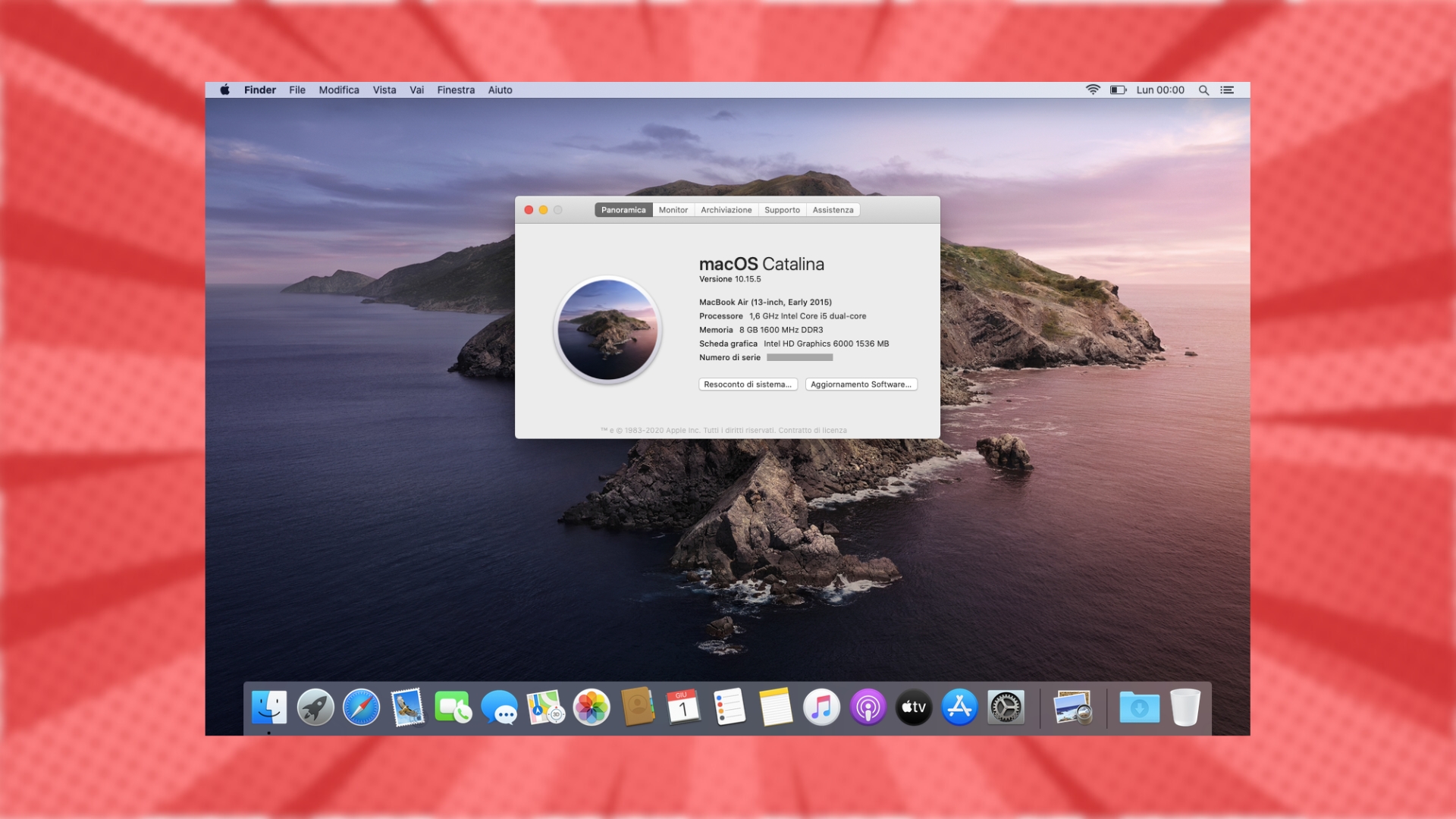Screen dimensions: 1456x819
Task: Click the Intel HD Graphics 6000 text
Action: coord(826,344)
